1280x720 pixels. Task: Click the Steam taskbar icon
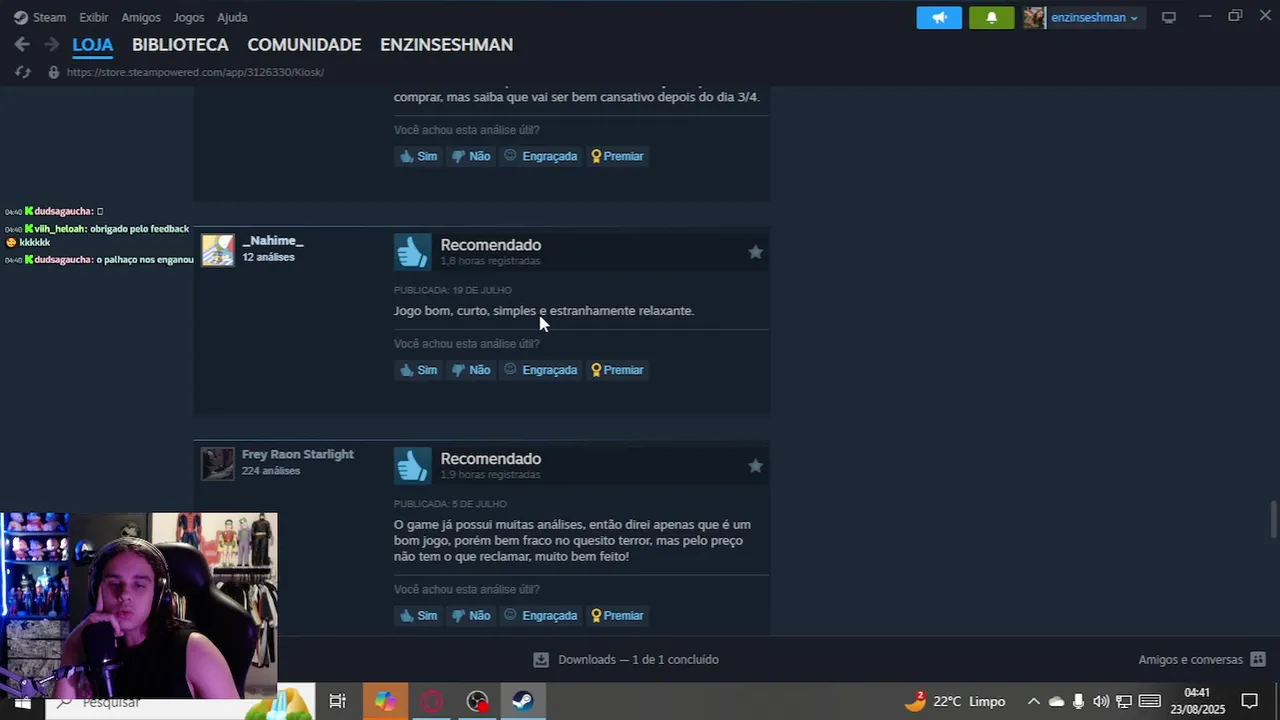coord(523,701)
